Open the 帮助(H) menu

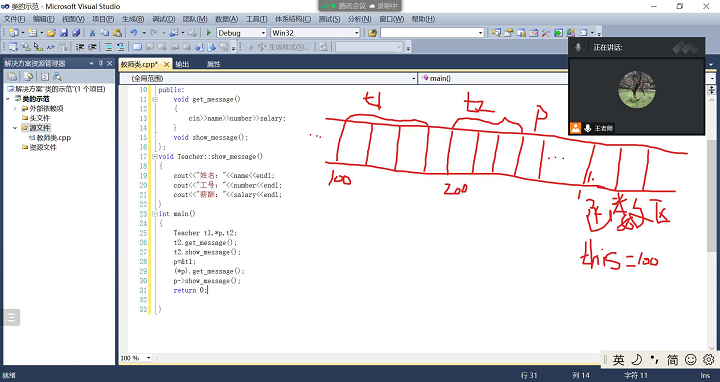click(x=423, y=19)
